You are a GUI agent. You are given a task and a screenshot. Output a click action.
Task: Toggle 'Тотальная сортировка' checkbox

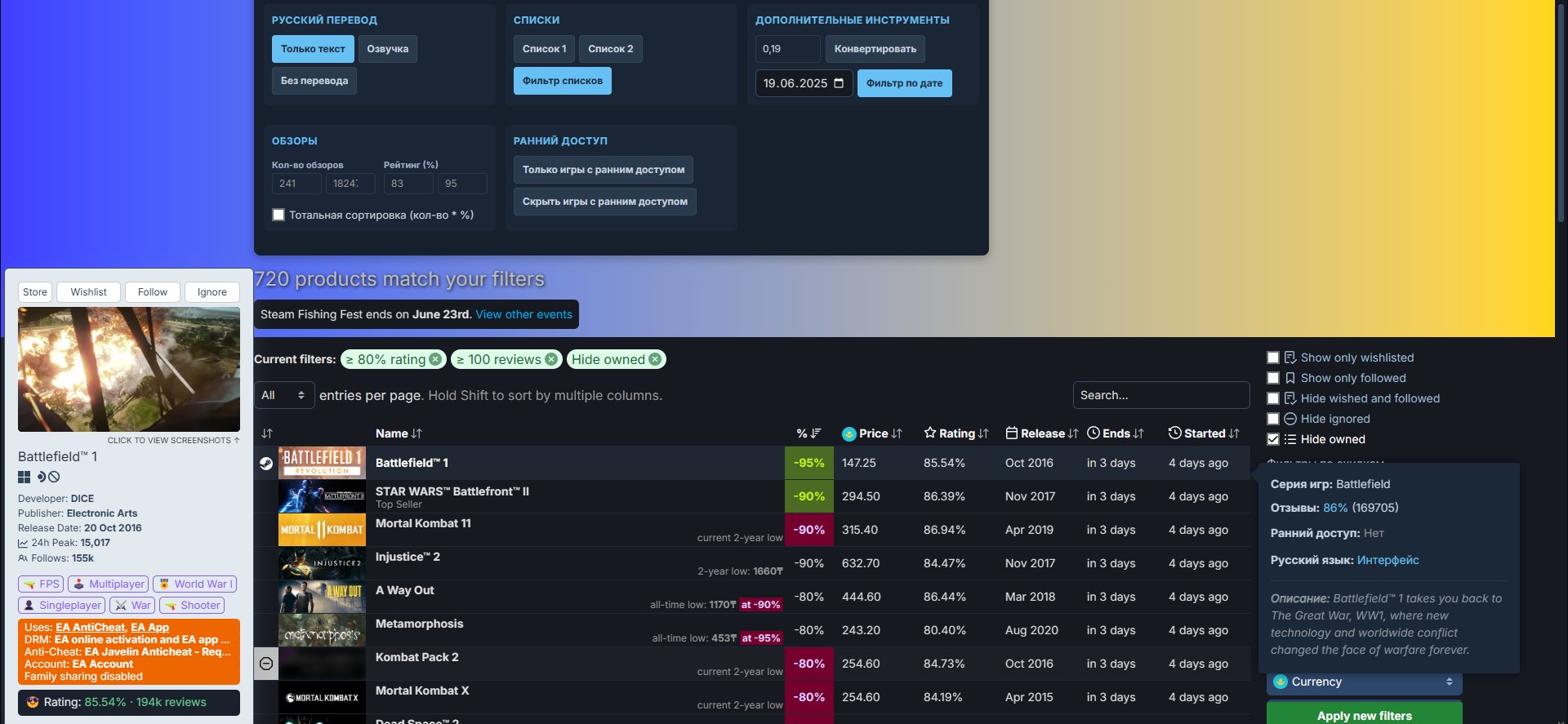tap(278, 215)
